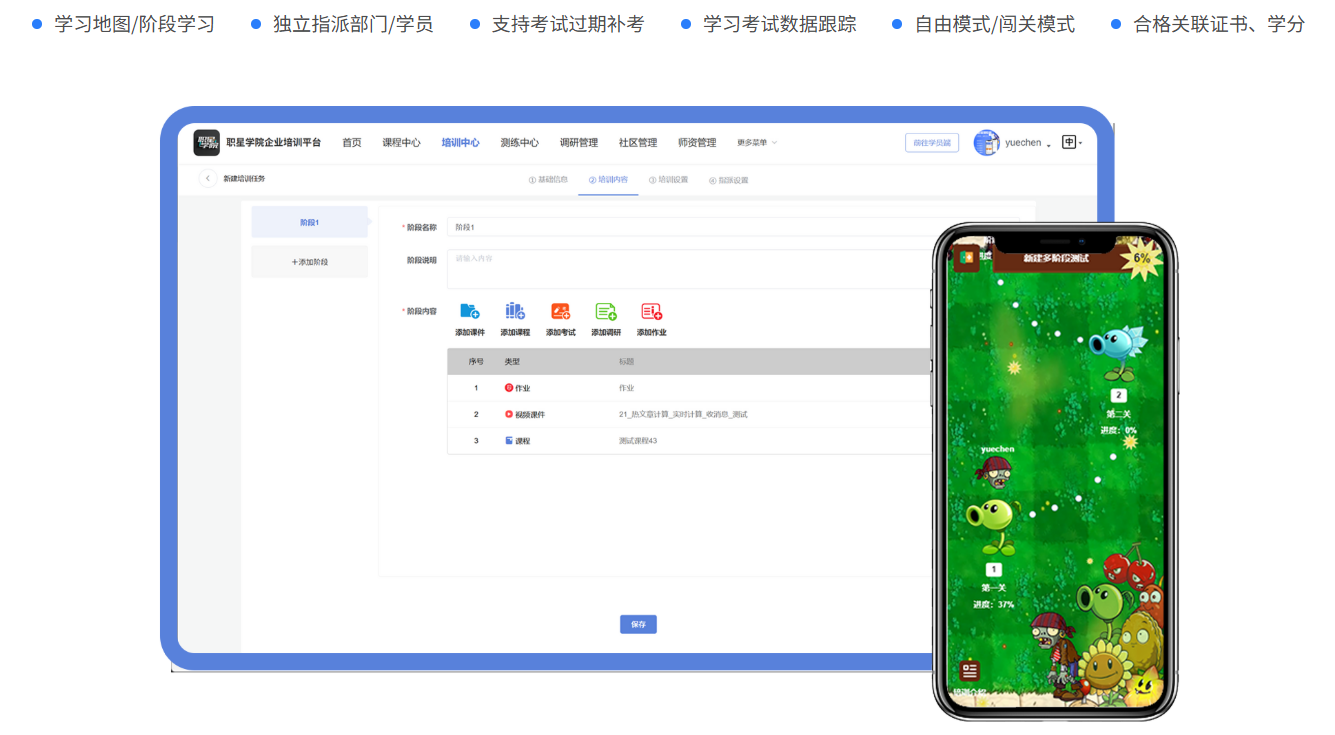Click the 添加调研 green icon

point(606,312)
